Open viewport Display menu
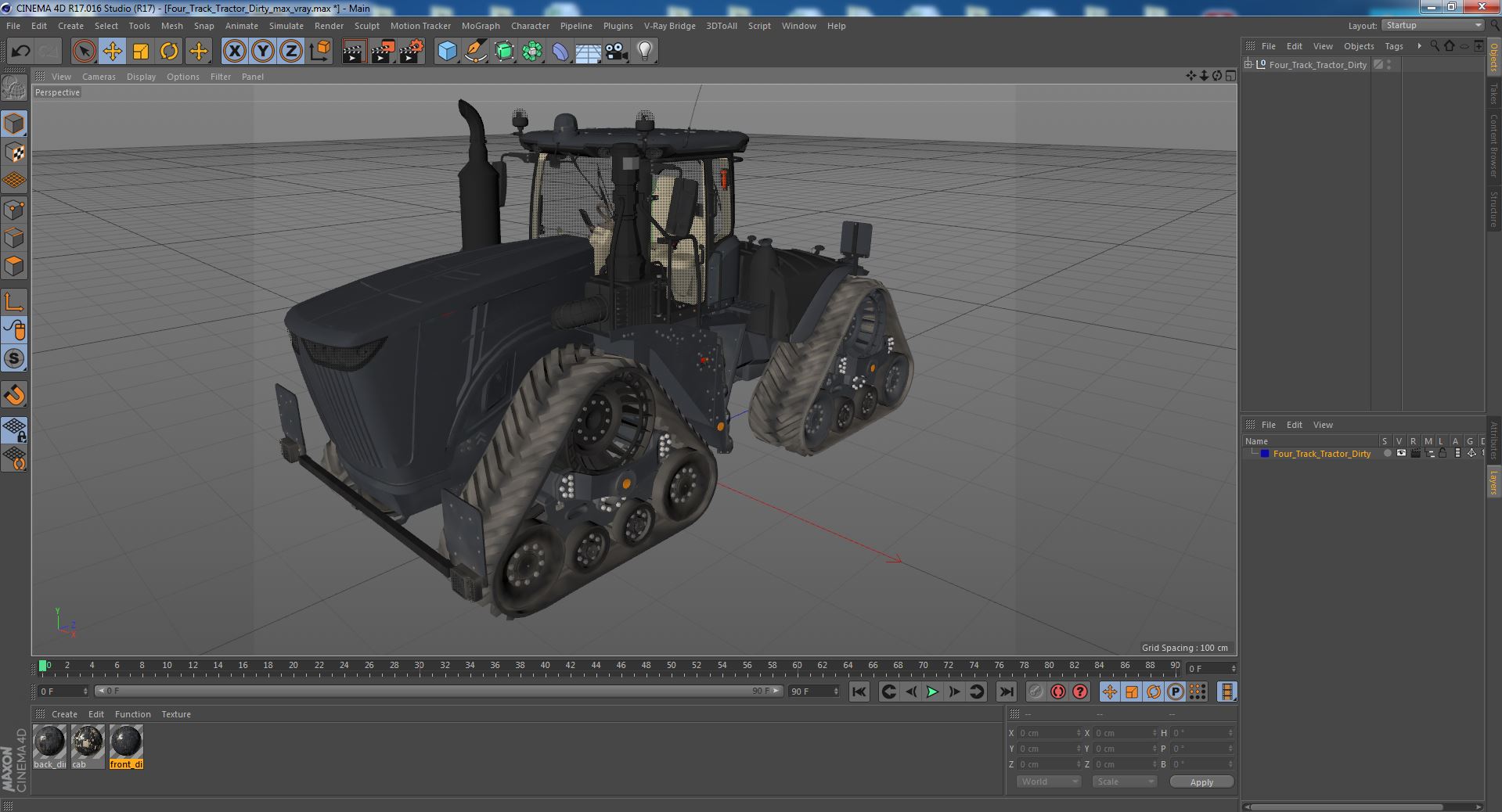The width and height of the screenshot is (1502, 812). point(141,77)
